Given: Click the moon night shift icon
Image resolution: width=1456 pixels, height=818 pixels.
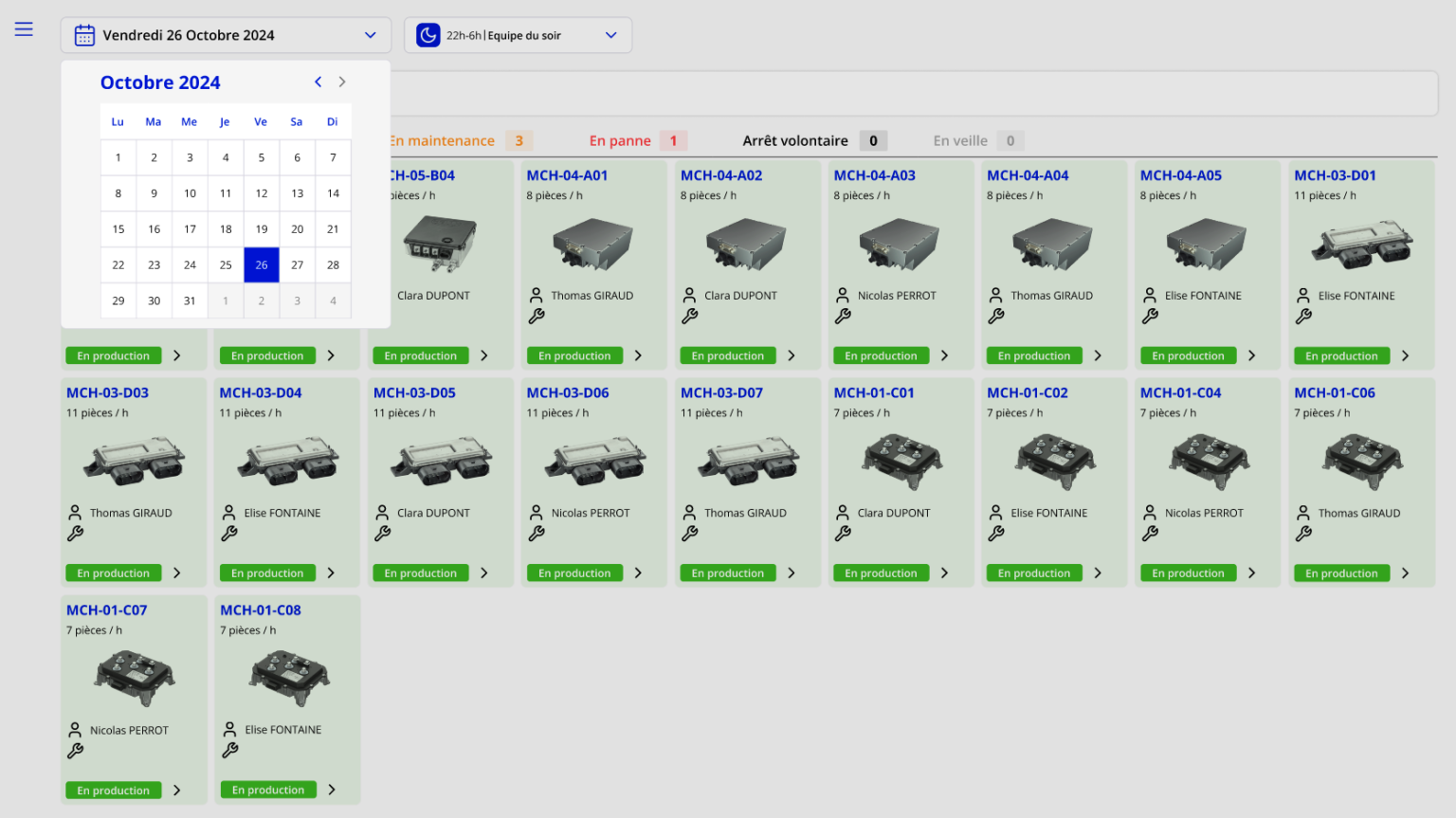Looking at the screenshot, I should coord(428,35).
